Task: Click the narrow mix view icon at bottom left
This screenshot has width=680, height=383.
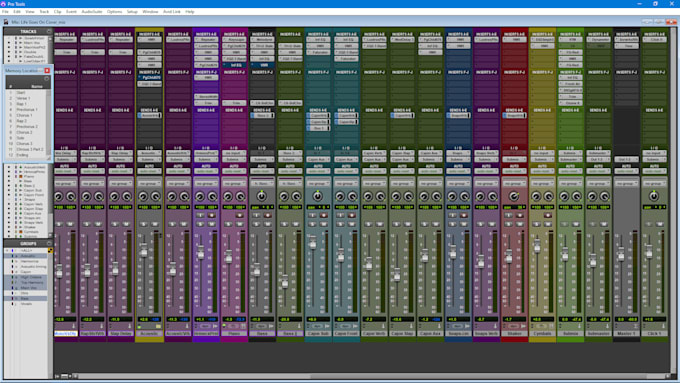Action: click(x=64, y=376)
